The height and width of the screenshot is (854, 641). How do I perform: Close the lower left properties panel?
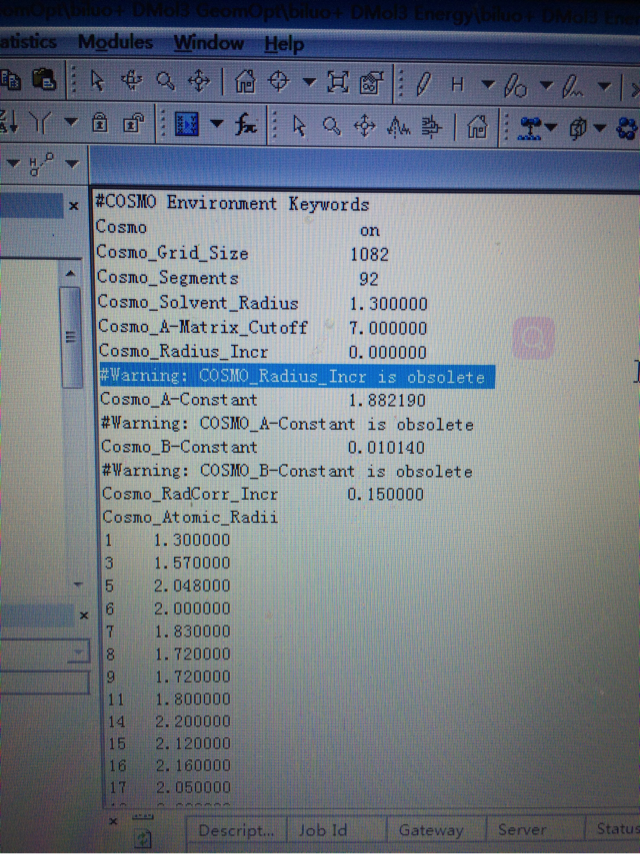(x=84, y=615)
